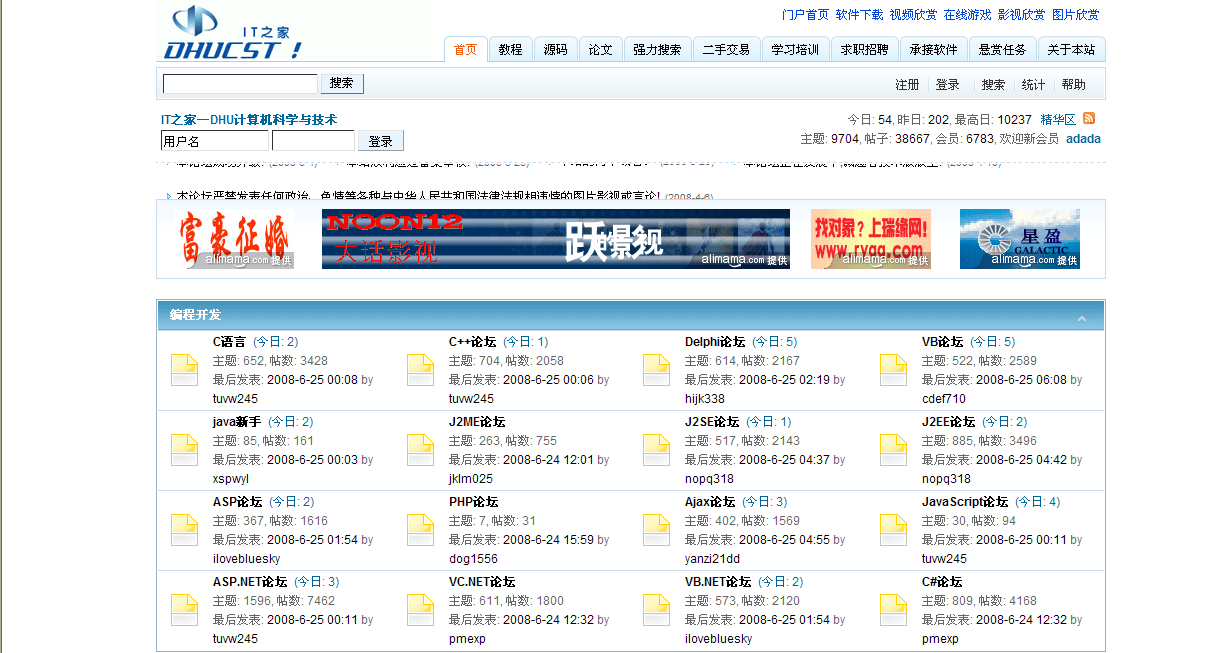
Task: Open the Delphi论坛 forum icon
Action: pyautogui.click(x=656, y=369)
